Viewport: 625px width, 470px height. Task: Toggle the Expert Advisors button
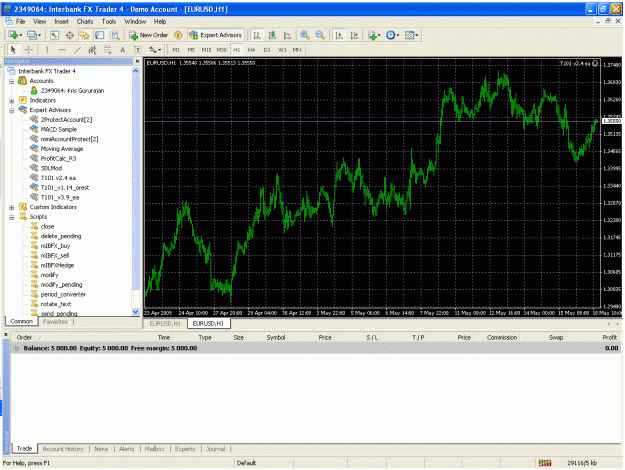[x=216, y=35]
